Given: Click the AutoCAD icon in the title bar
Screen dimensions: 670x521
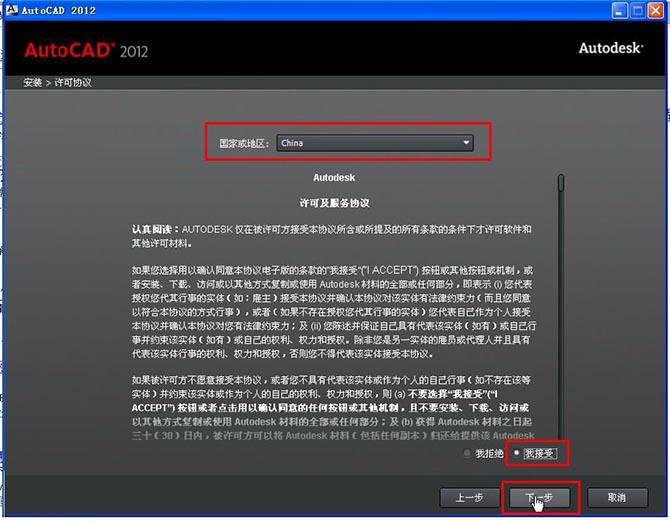Looking at the screenshot, I should tap(11, 9).
